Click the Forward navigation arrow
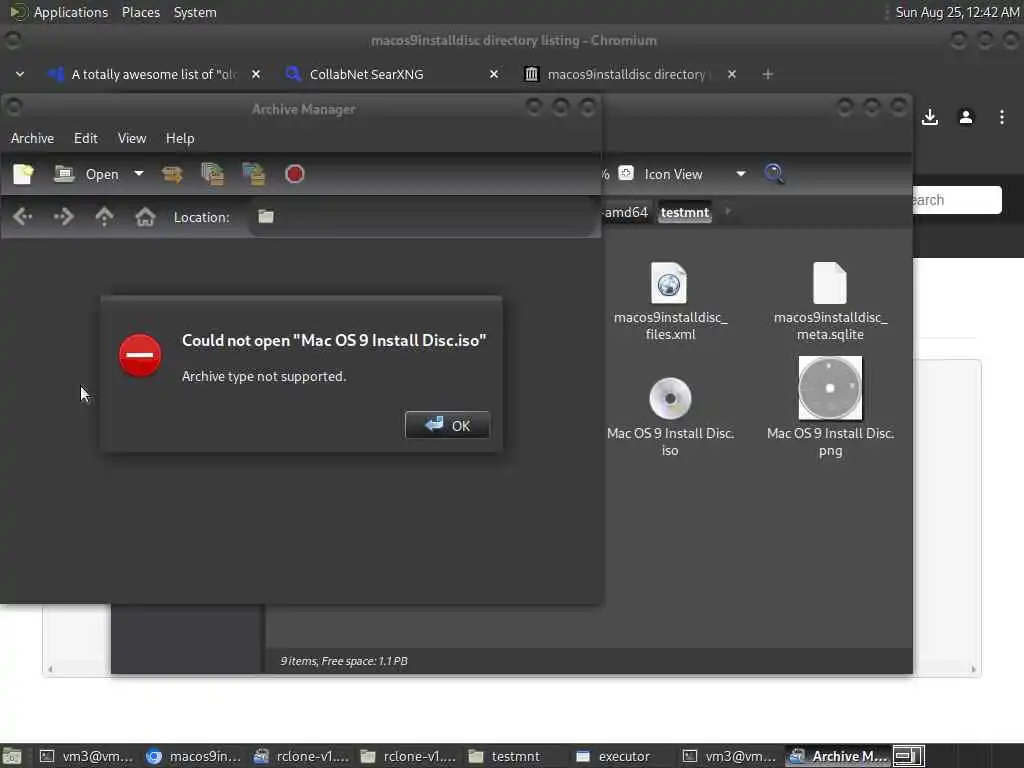The height and width of the screenshot is (768, 1024). click(x=63, y=217)
